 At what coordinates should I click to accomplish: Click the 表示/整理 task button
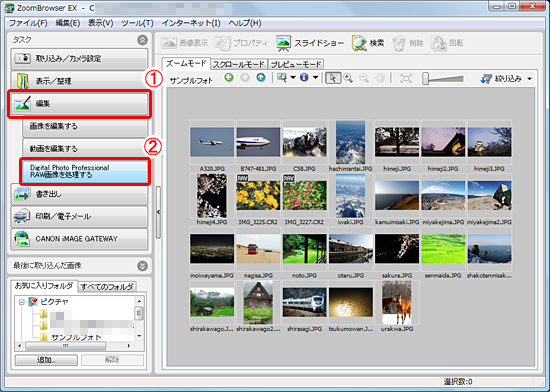point(79,81)
